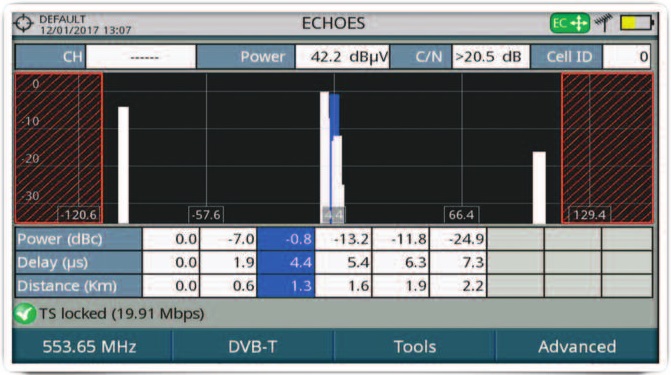Click the Power (dBc) row header
The height and width of the screenshot is (375, 671).
(78, 239)
